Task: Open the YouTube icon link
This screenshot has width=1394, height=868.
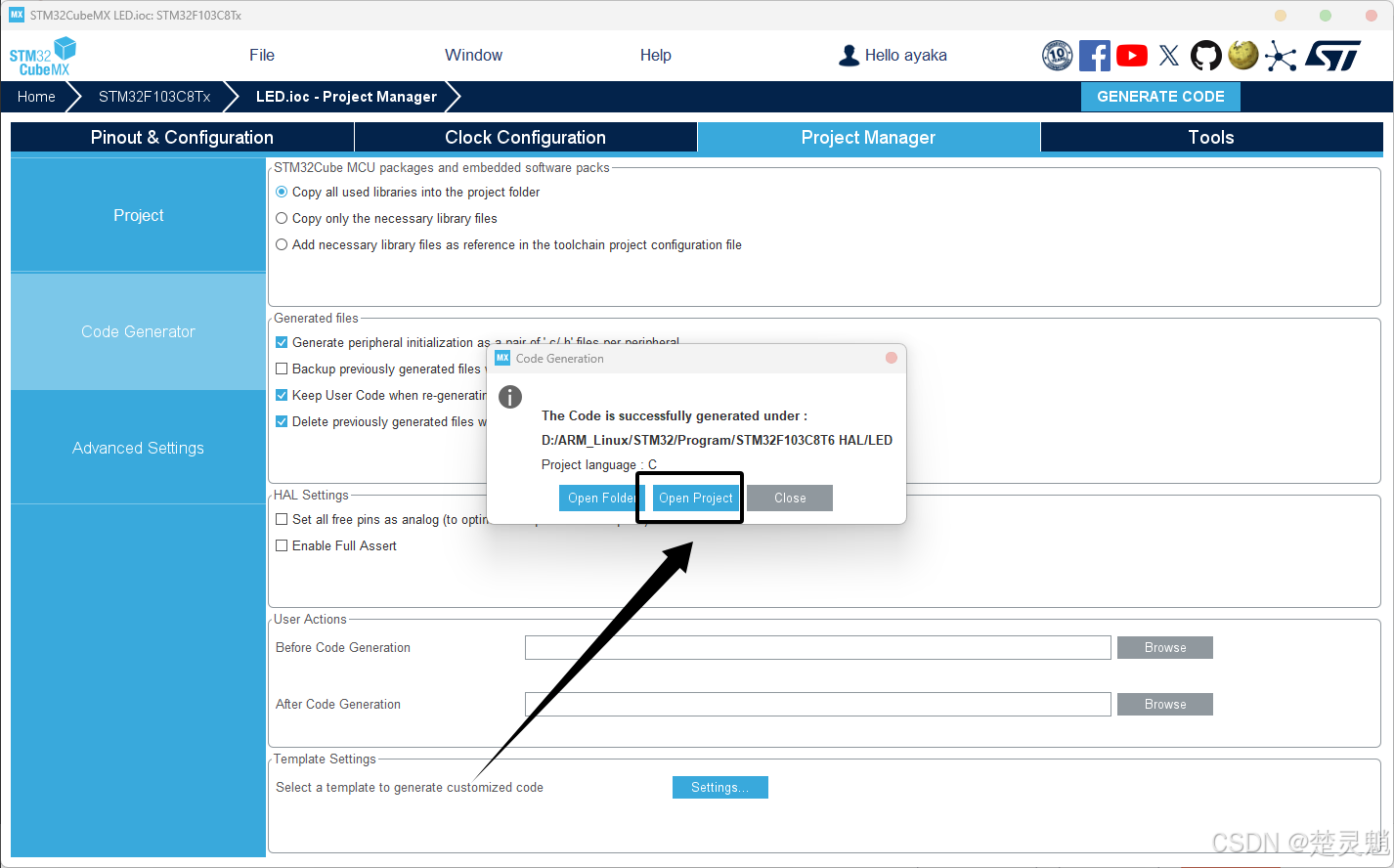Action: (x=1132, y=56)
